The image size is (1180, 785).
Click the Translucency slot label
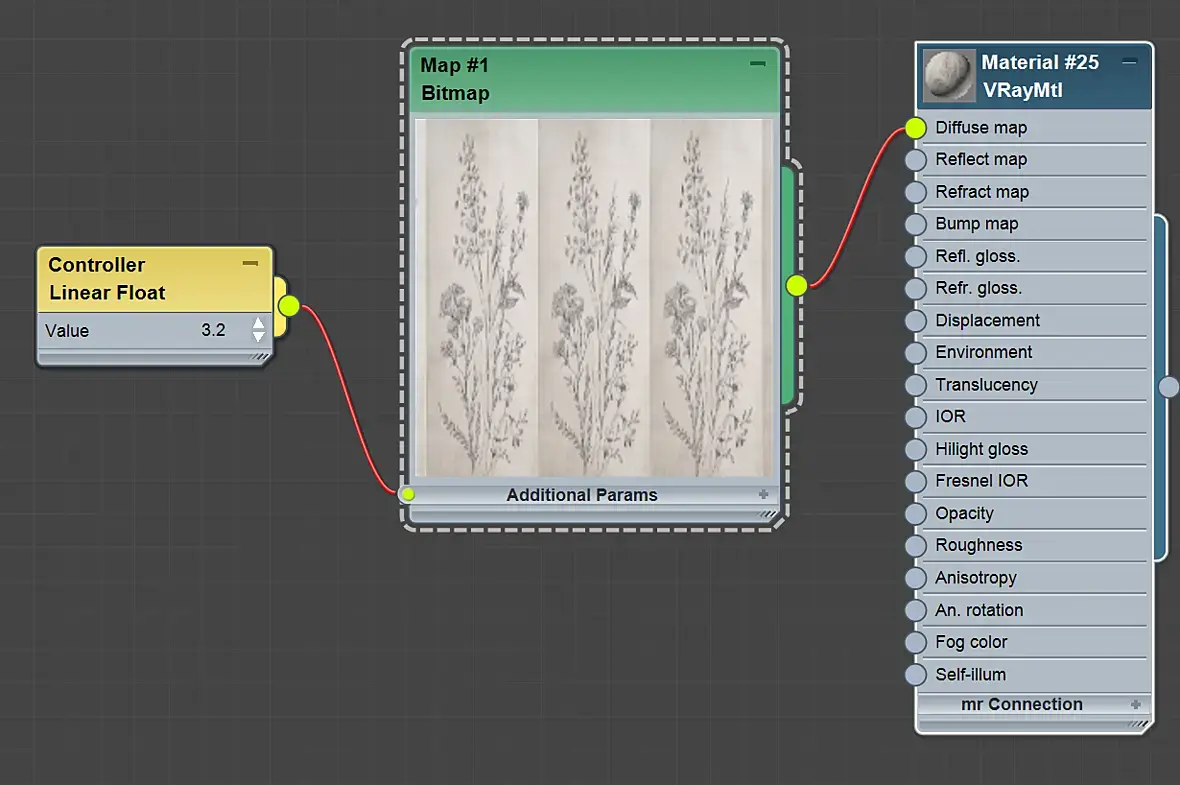[987, 385]
